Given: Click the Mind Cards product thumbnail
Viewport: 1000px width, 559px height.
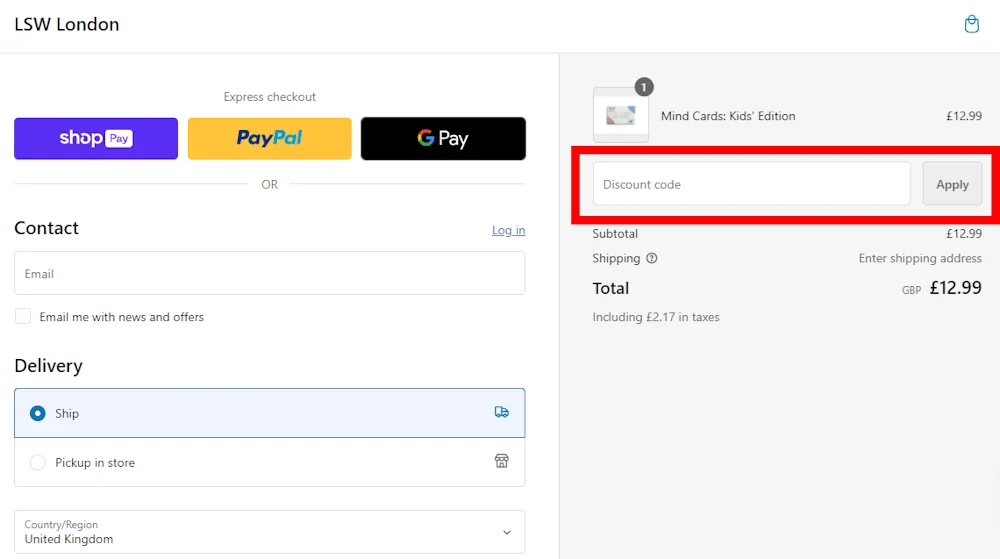Looking at the screenshot, I should pos(621,115).
